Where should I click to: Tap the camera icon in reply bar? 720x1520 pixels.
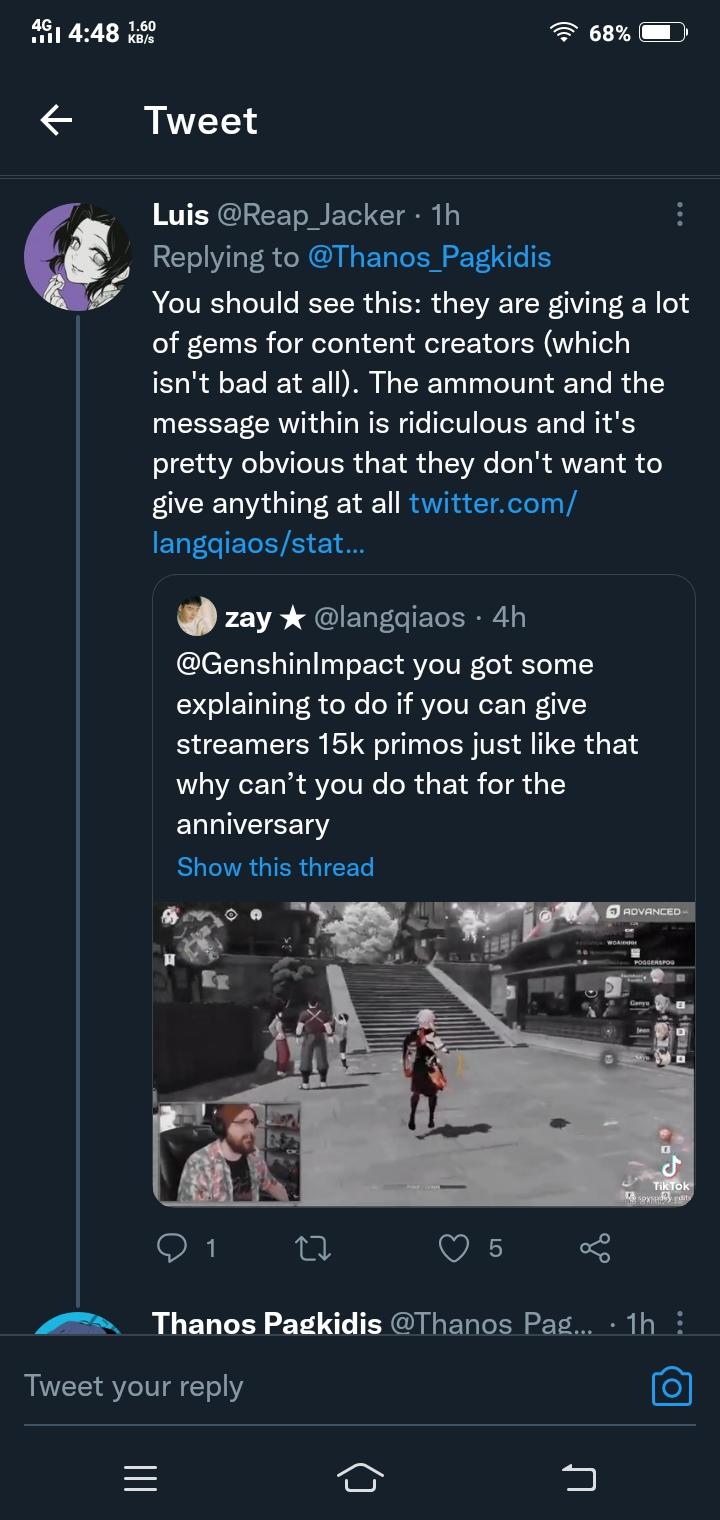tap(671, 1386)
